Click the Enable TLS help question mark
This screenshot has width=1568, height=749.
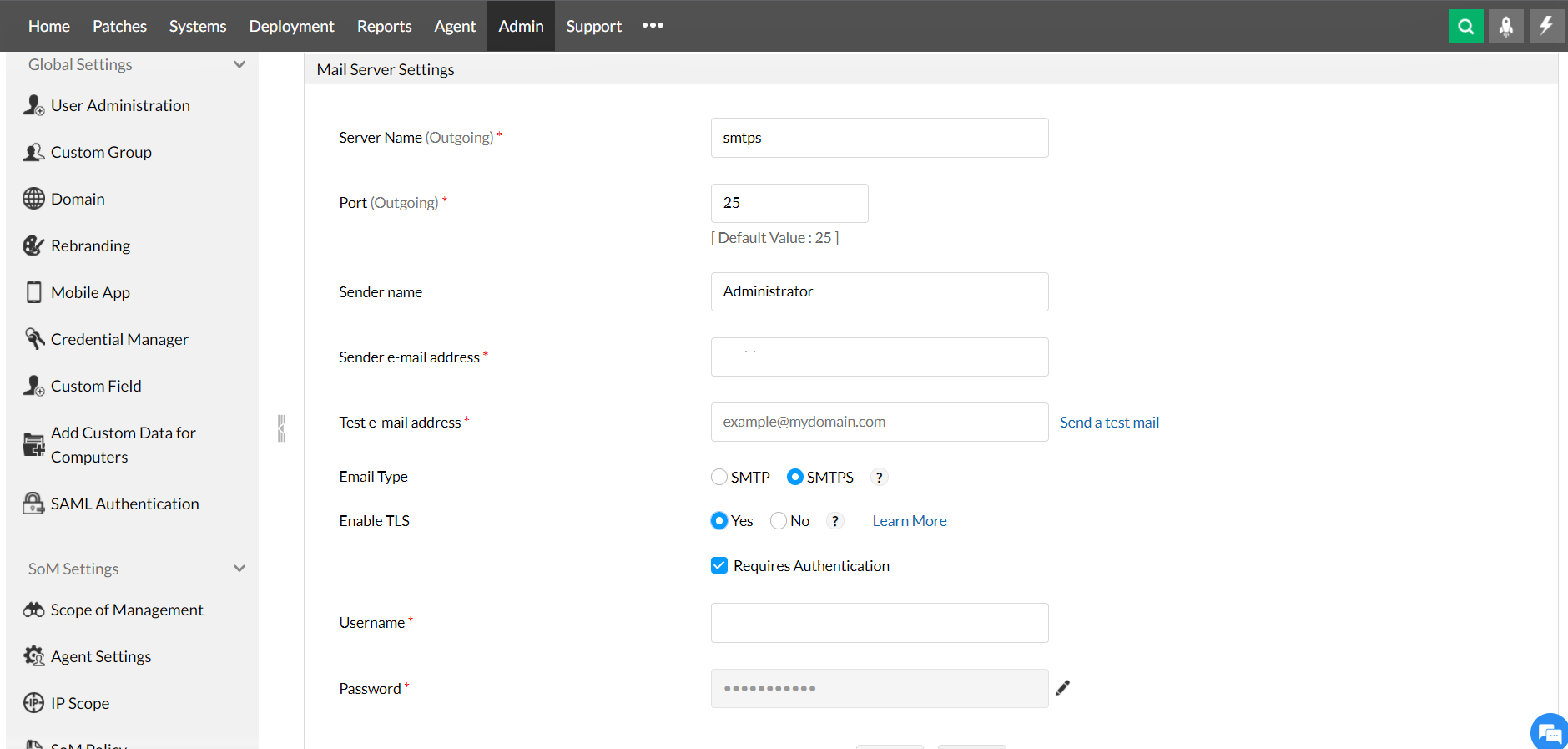pyautogui.click(x=834, y=521)
